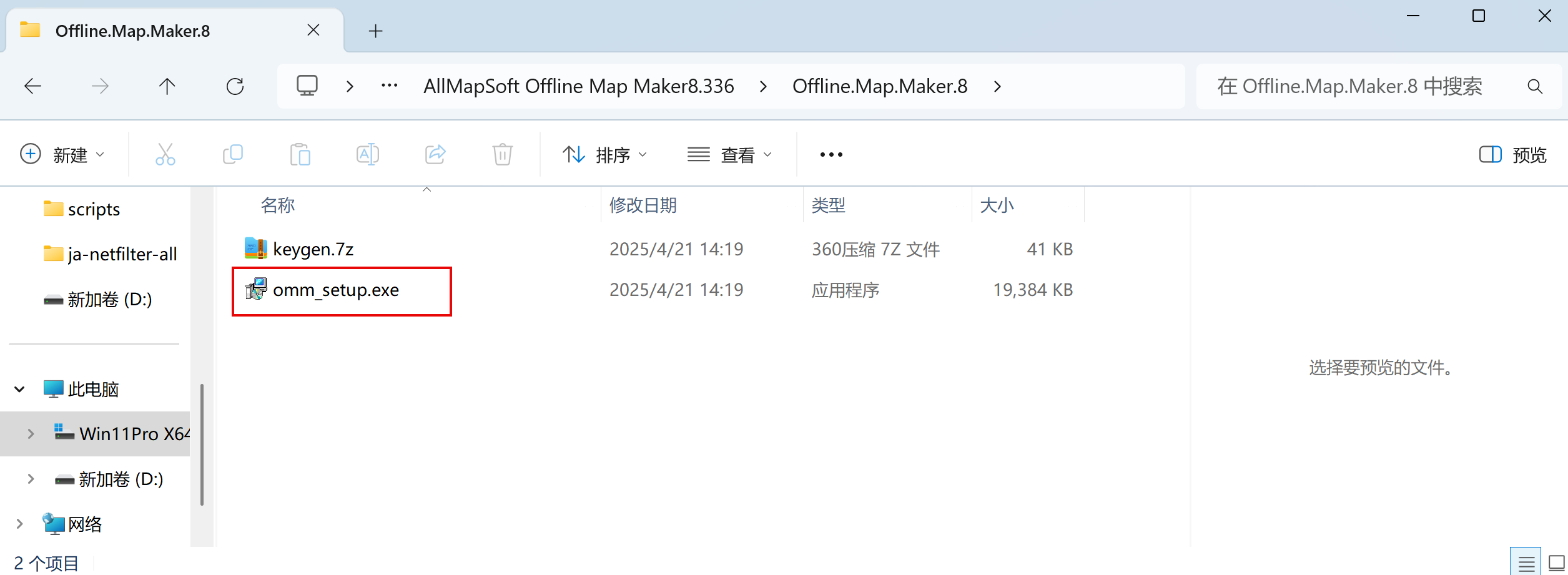Expand the Win11Pro X64 drive node
This screenshot has width=1568, height=575.
[x=31, y=434]
